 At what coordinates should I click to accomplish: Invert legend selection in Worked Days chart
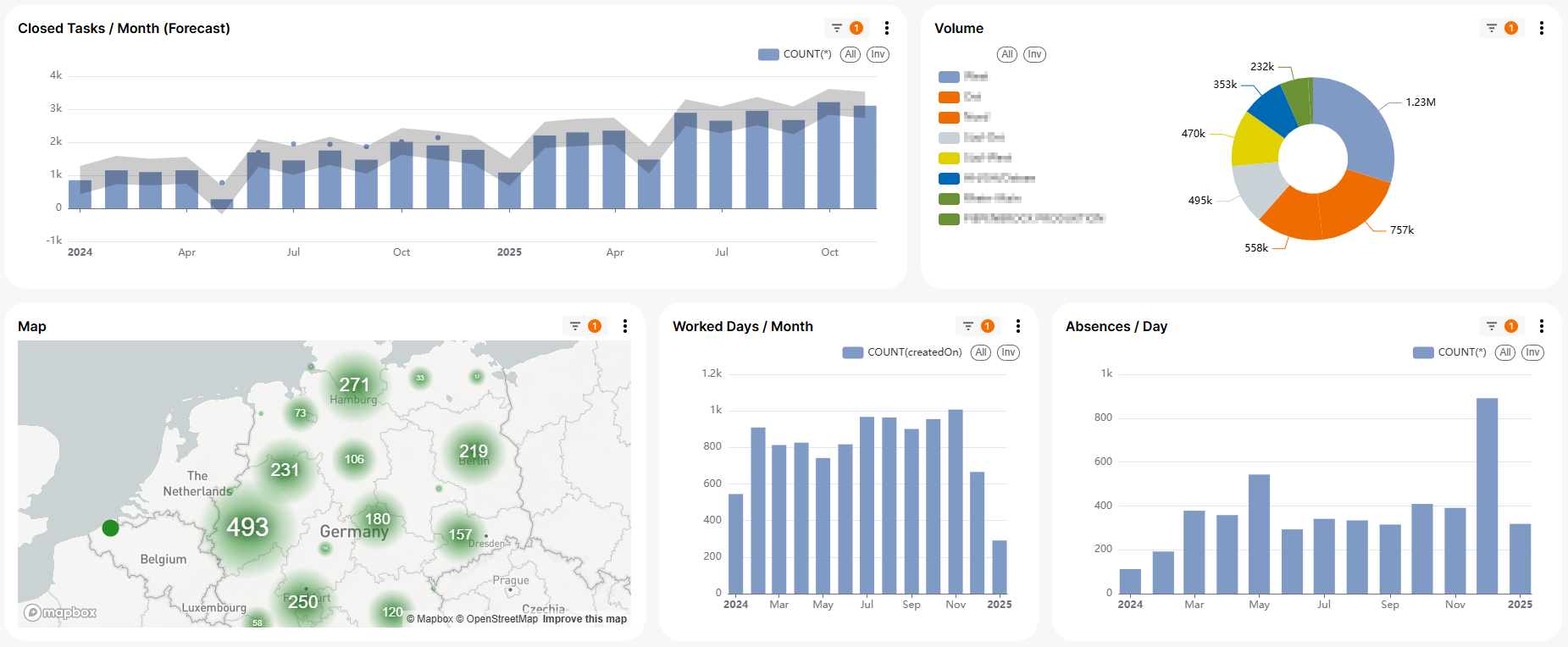[1008, 352]
